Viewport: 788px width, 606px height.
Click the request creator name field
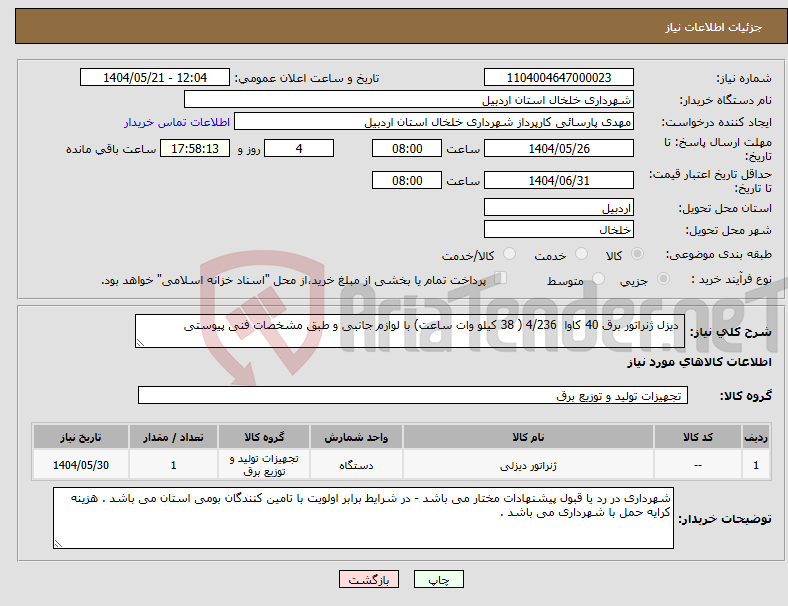point(434,122)
